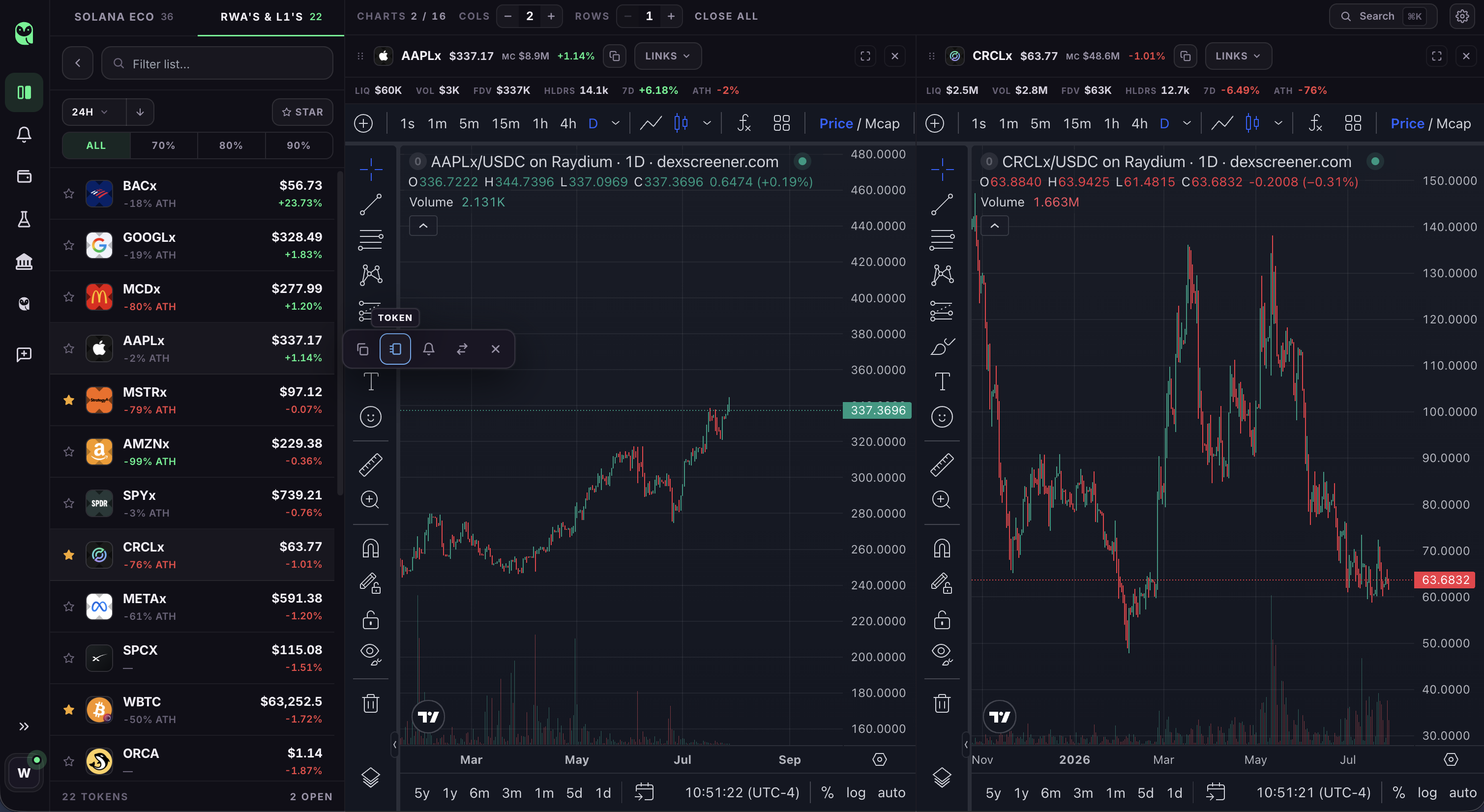Increase ROWS count with plus
Image resolution: width=1484 pixels, height=812 pixels.
pyautogui.click(x=671, y=16)
